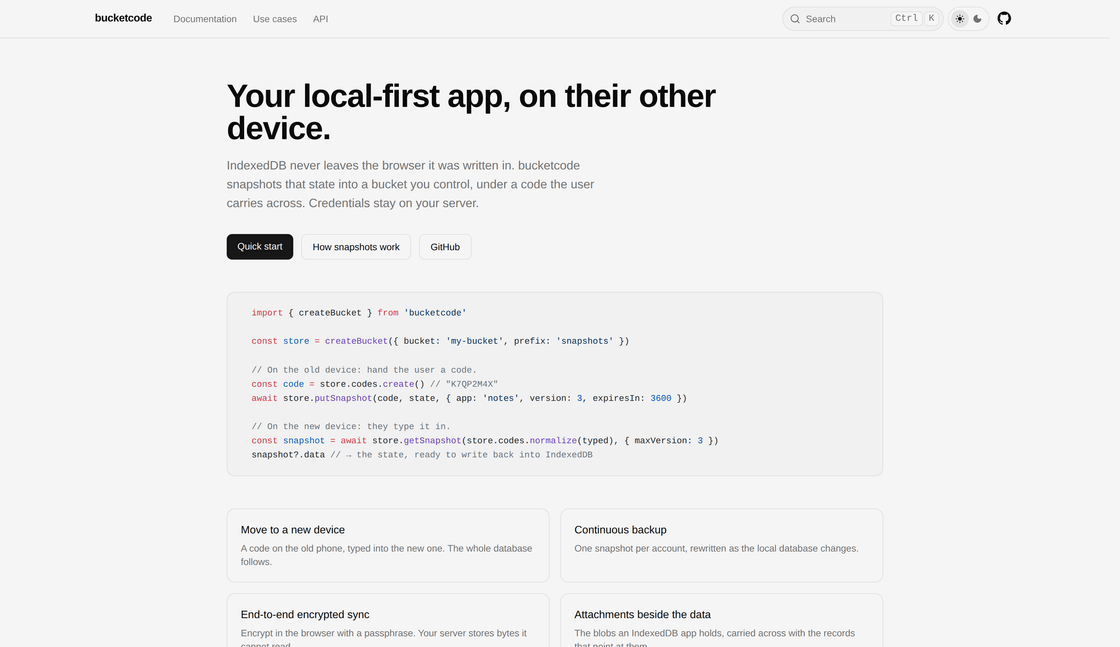Image resolution: width=1120 pixels, height=647 pixels.
Task: Click the comment 'On the old device'
Action: click(x=363, y=370)
